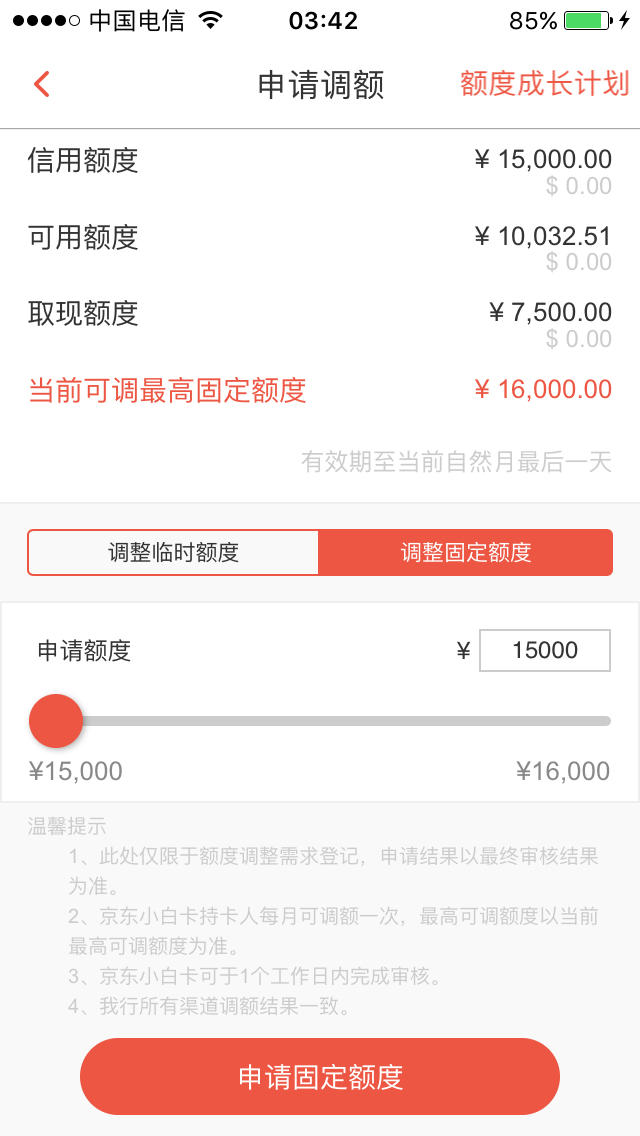Tap the 信用额度 row label
Image resolution: width=640 pixels, height=1136 pixels.
(x=83, y=160)
